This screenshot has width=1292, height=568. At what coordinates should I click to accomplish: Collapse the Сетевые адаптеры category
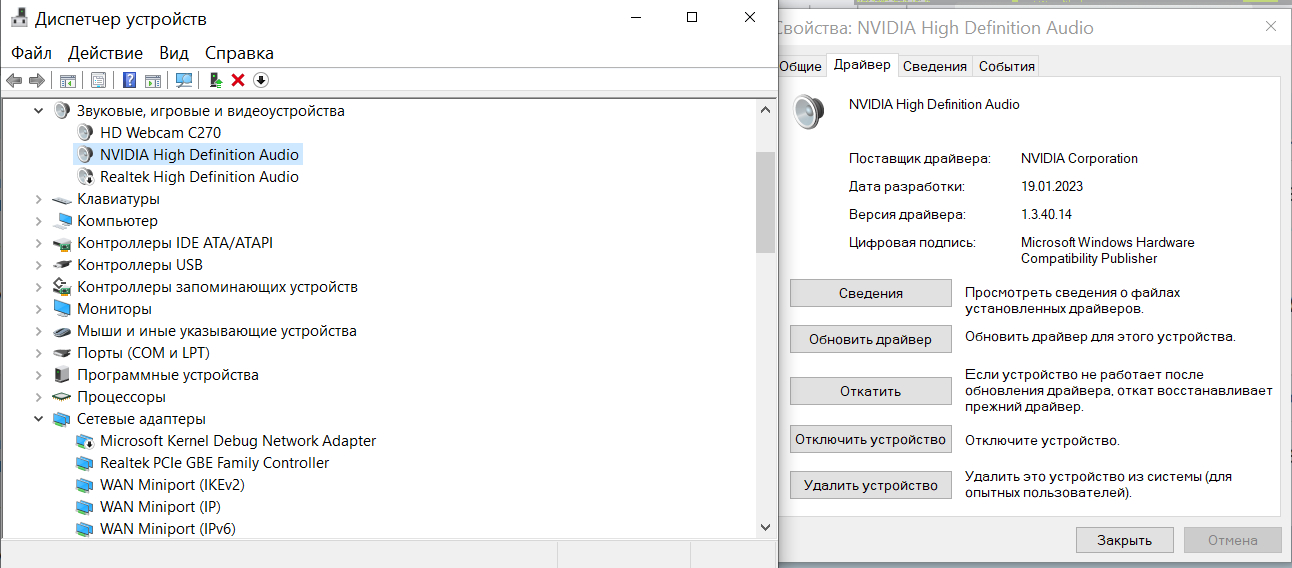[39, 419]
